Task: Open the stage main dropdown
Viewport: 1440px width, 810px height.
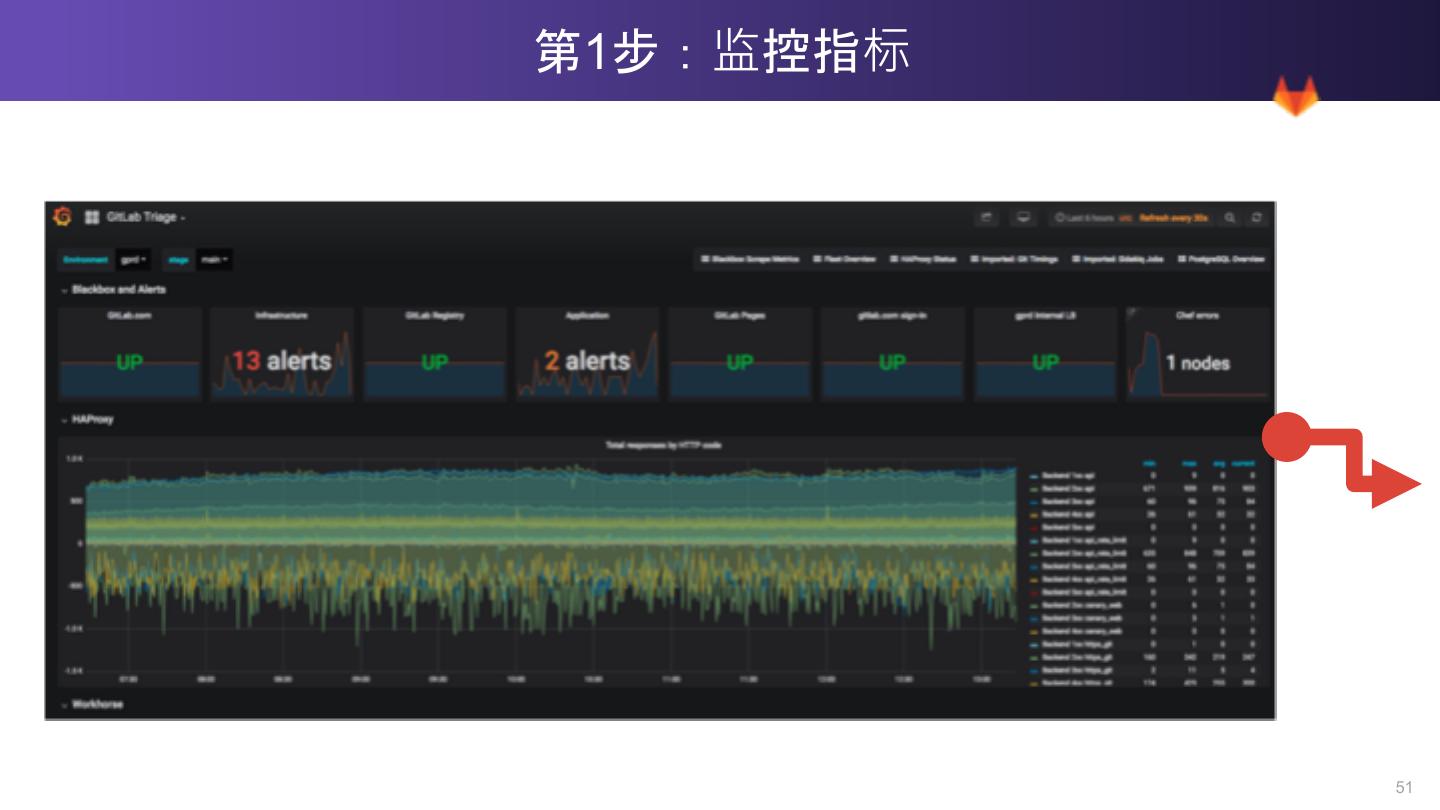Action: point(214,260)
